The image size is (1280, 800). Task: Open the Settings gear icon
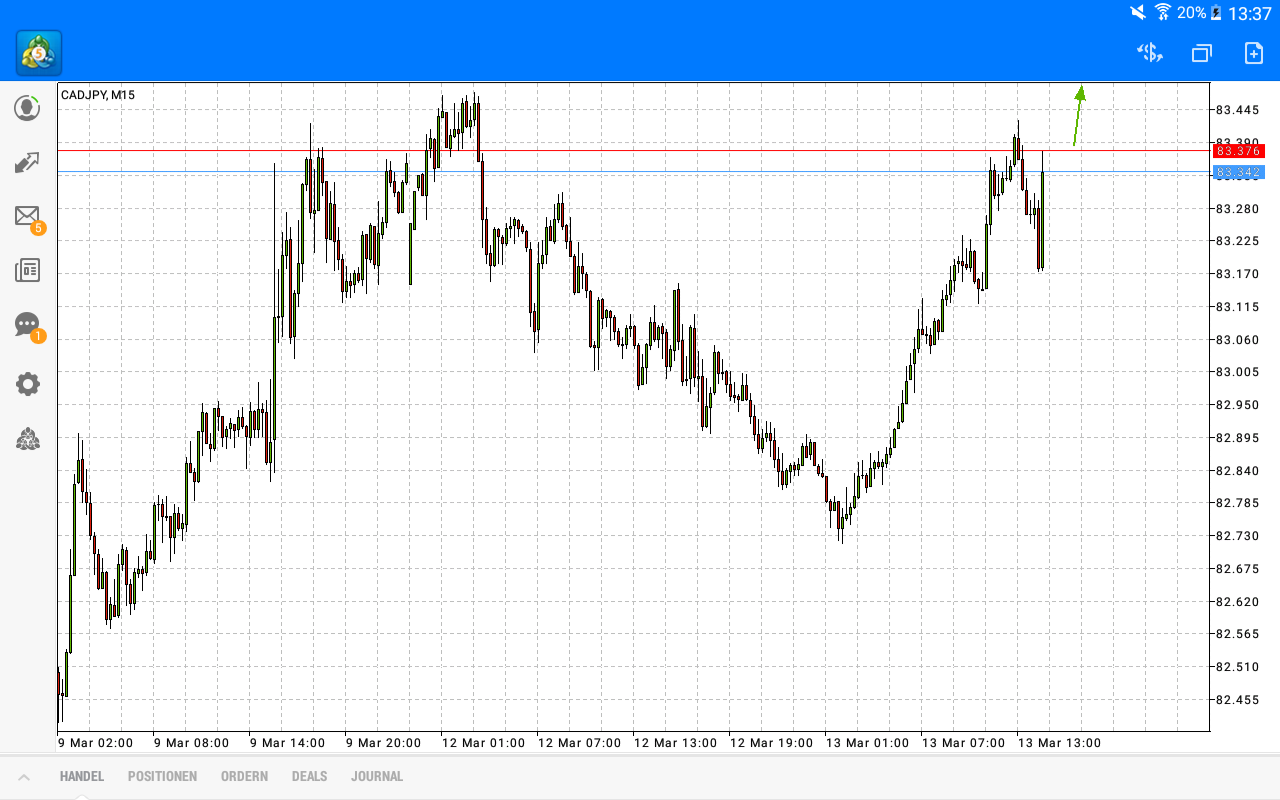27,384
